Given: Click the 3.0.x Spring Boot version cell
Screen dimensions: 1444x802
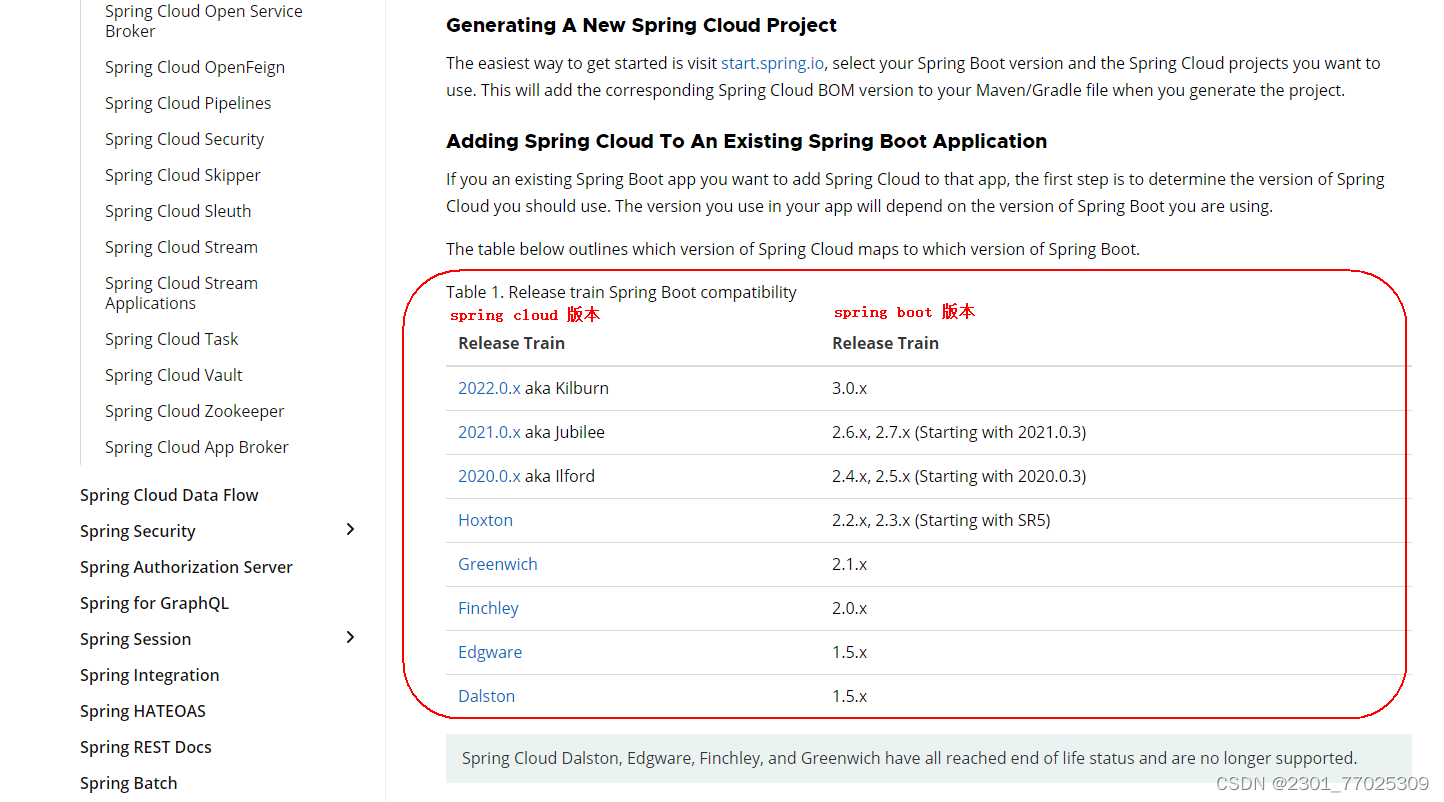Looking at the screenshot, I should point(849,388).
